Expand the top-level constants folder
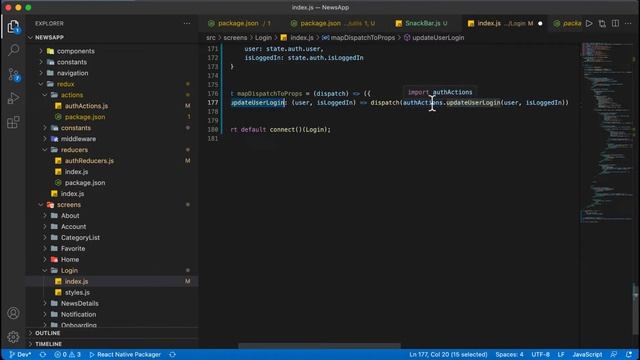The width and height of the screenshot is (640, 360). point(71,62)
